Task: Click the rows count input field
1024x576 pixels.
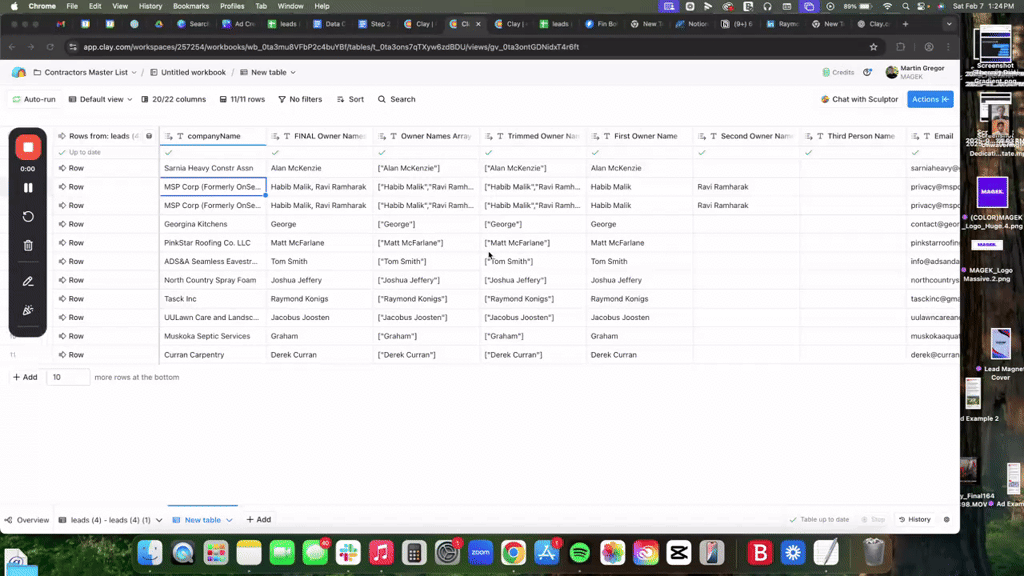Action: (67, 377)
